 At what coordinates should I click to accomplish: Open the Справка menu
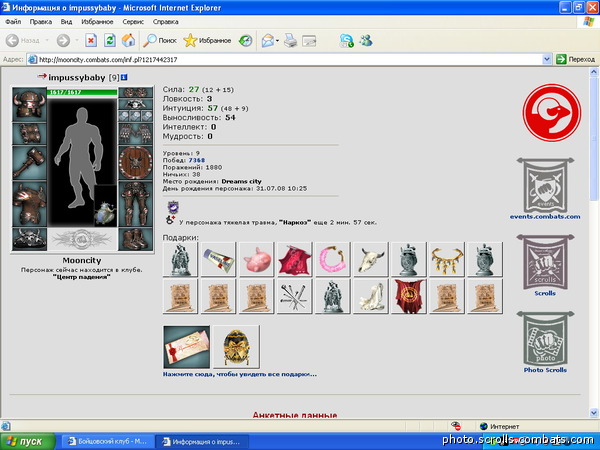click(165, 22)
